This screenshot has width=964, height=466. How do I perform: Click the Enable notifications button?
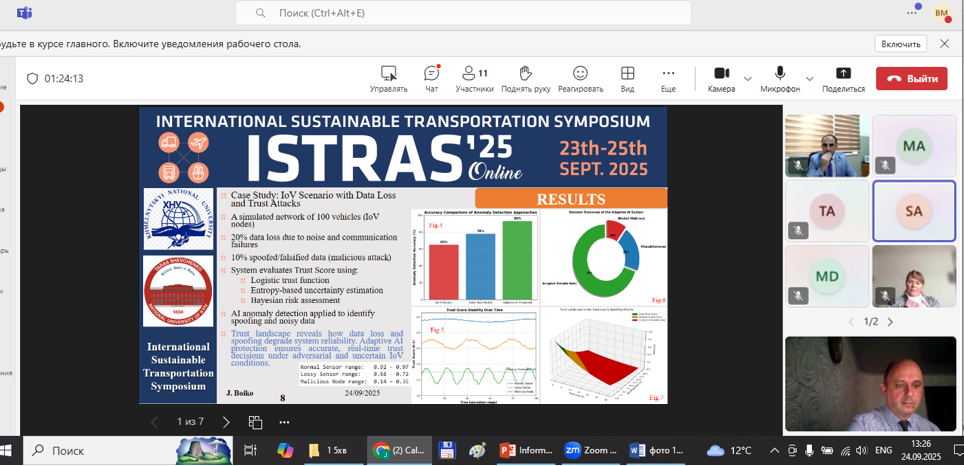pyautogui.click(x=900, y=44)
